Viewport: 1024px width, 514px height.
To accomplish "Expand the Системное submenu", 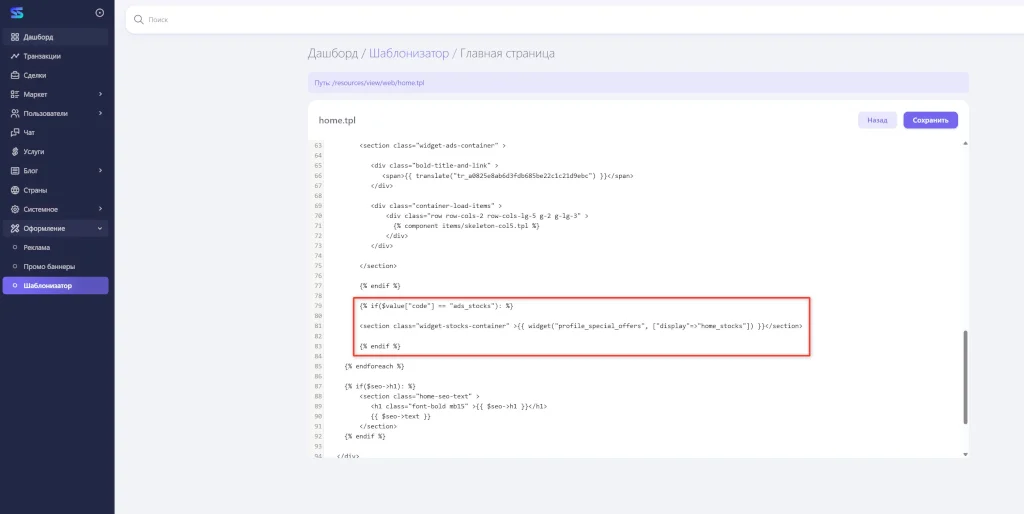I will [x=100, y=209].
